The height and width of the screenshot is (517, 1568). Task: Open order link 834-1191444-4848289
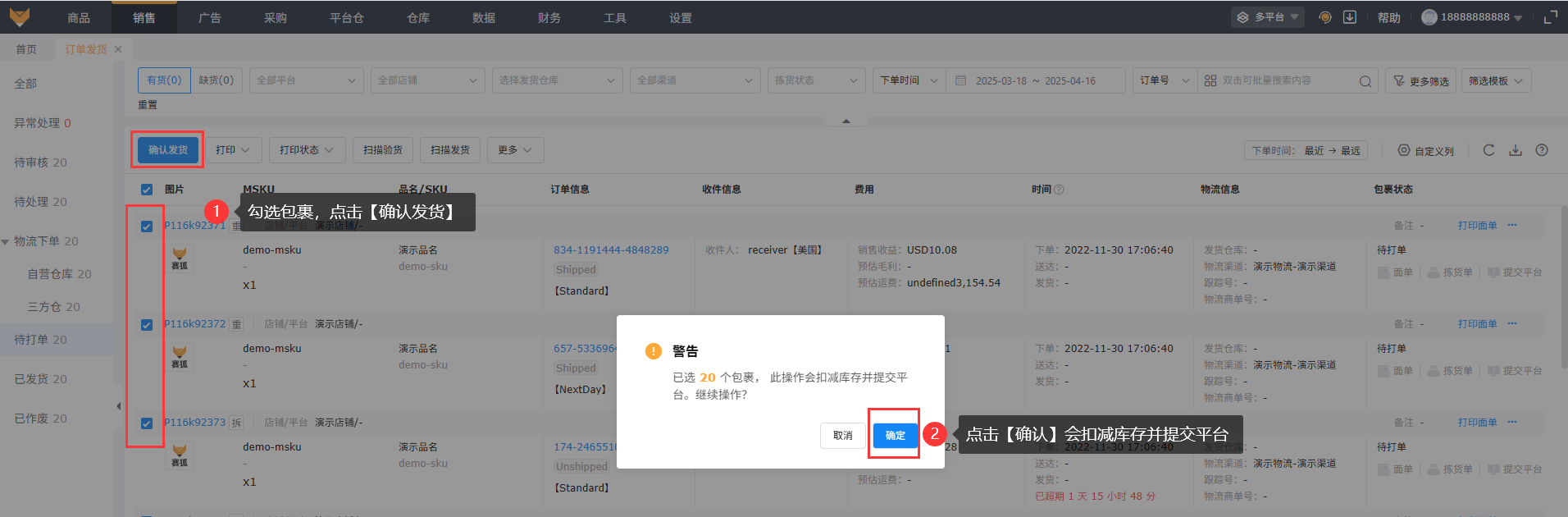(x=611, y=250)
